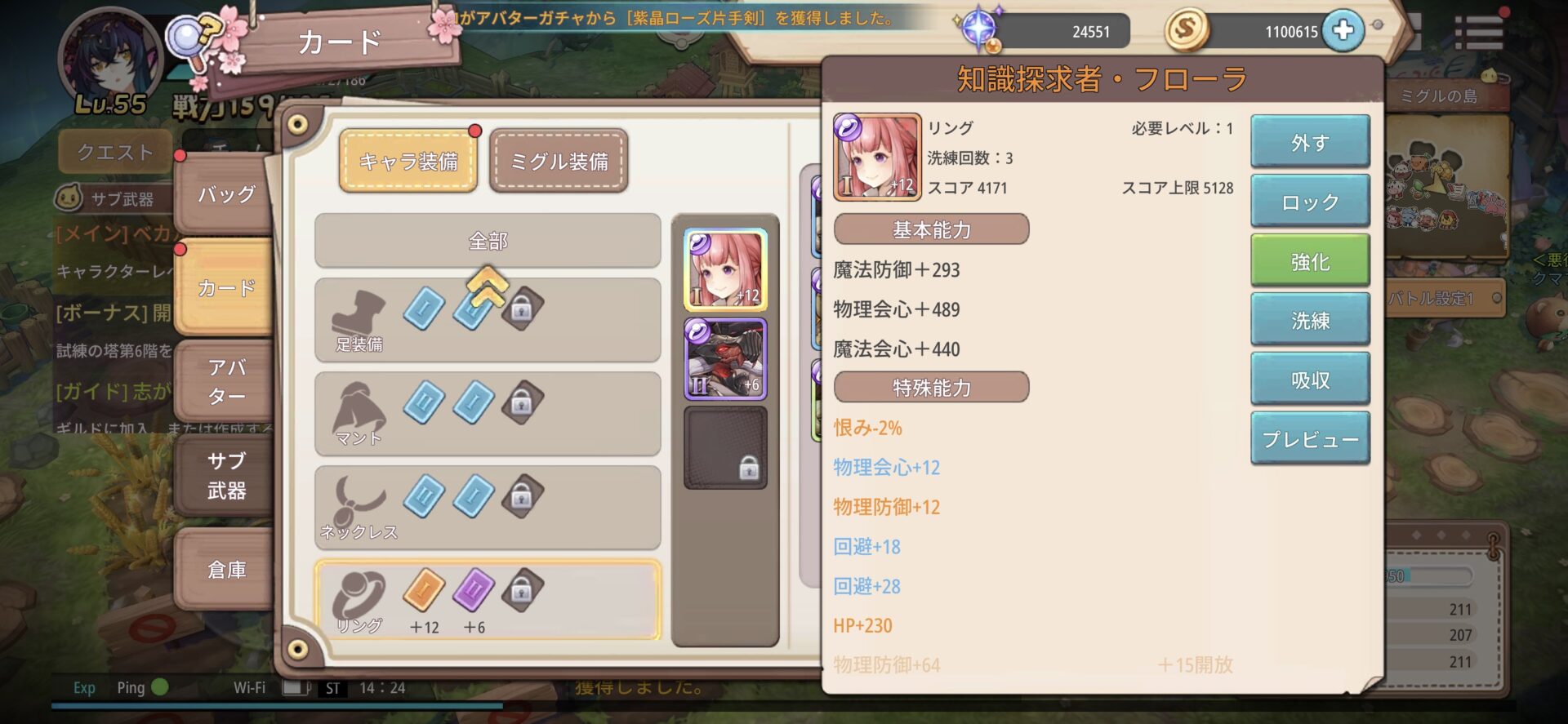Select the pink-haired Flora card thumbnail in list
This screenshot has height=724, width=1568.
pyautogui.click(x=725, y=269)
